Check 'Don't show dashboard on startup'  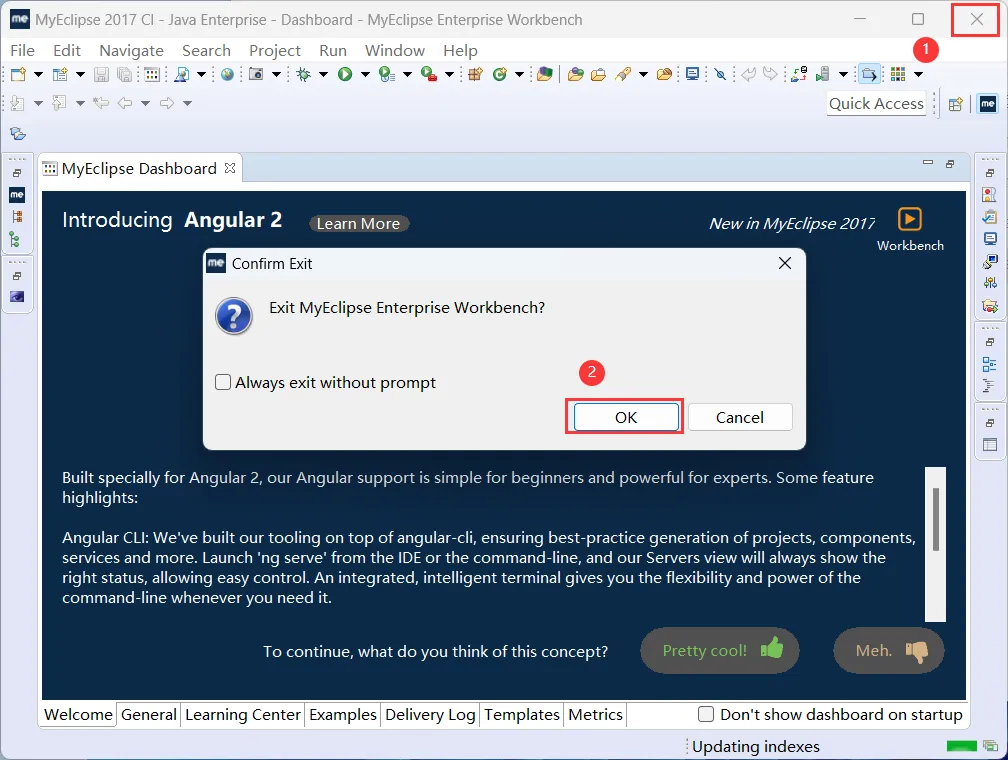pos(706,714)
